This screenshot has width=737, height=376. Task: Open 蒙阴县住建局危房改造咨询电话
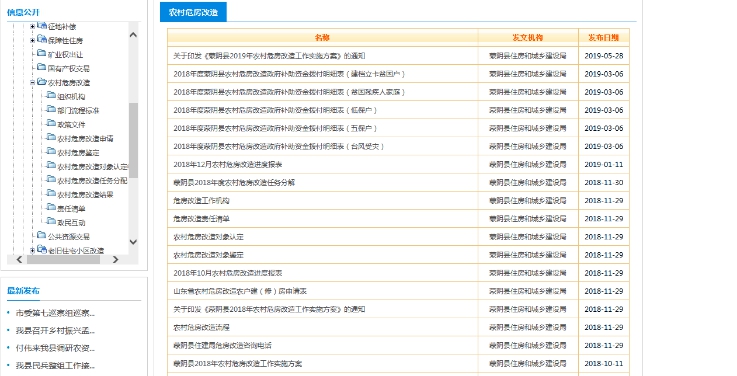(222, 345)
